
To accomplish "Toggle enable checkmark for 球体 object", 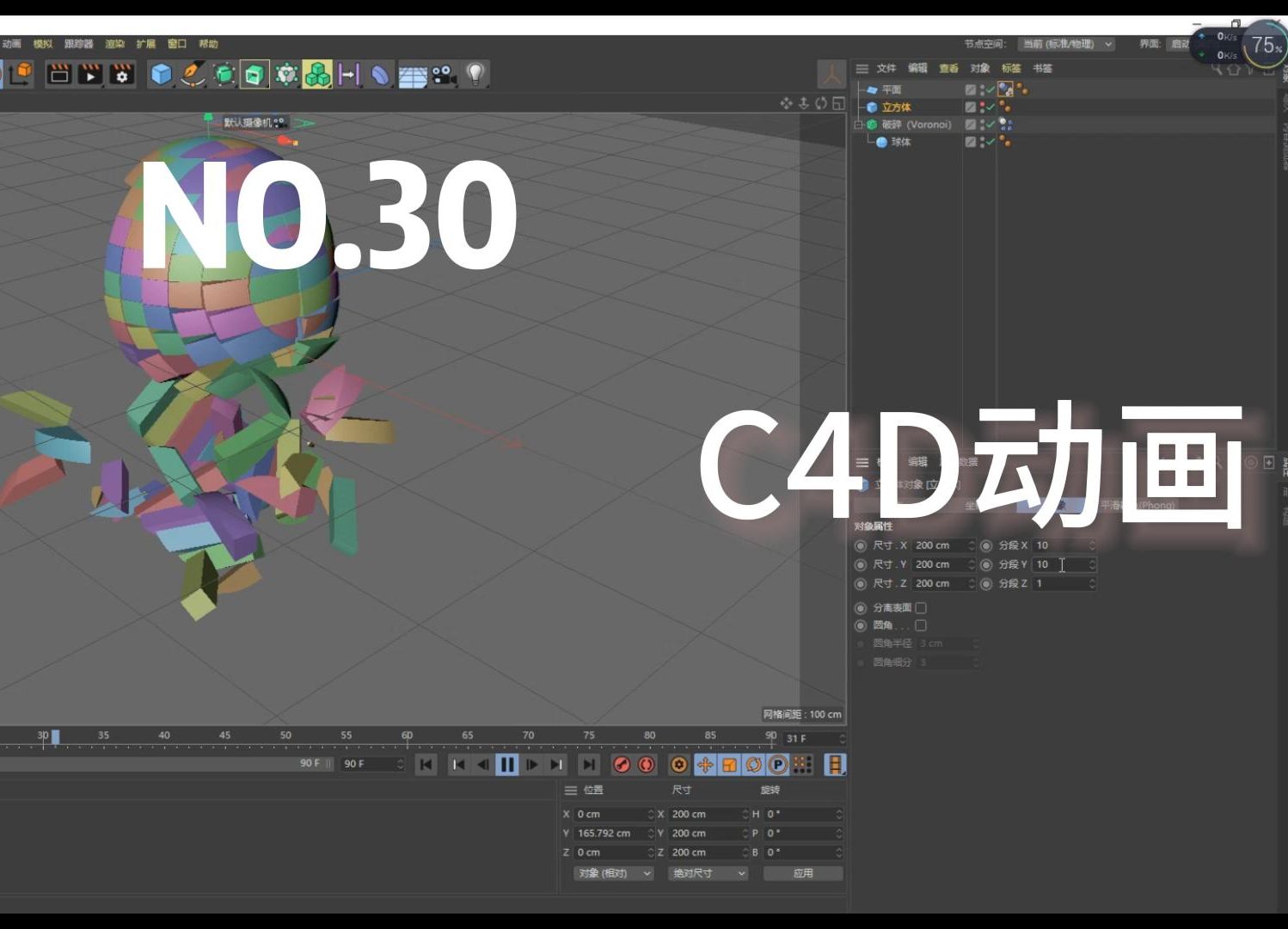I will coord(991,142).
